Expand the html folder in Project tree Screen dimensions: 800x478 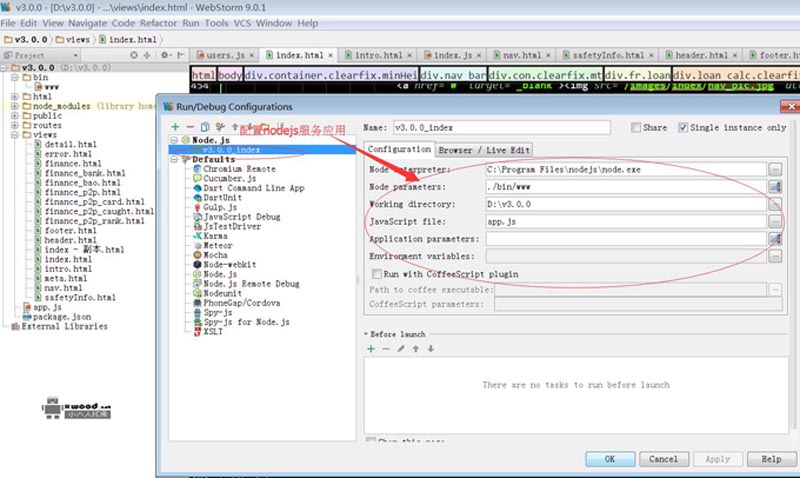(x=14, y=96)
